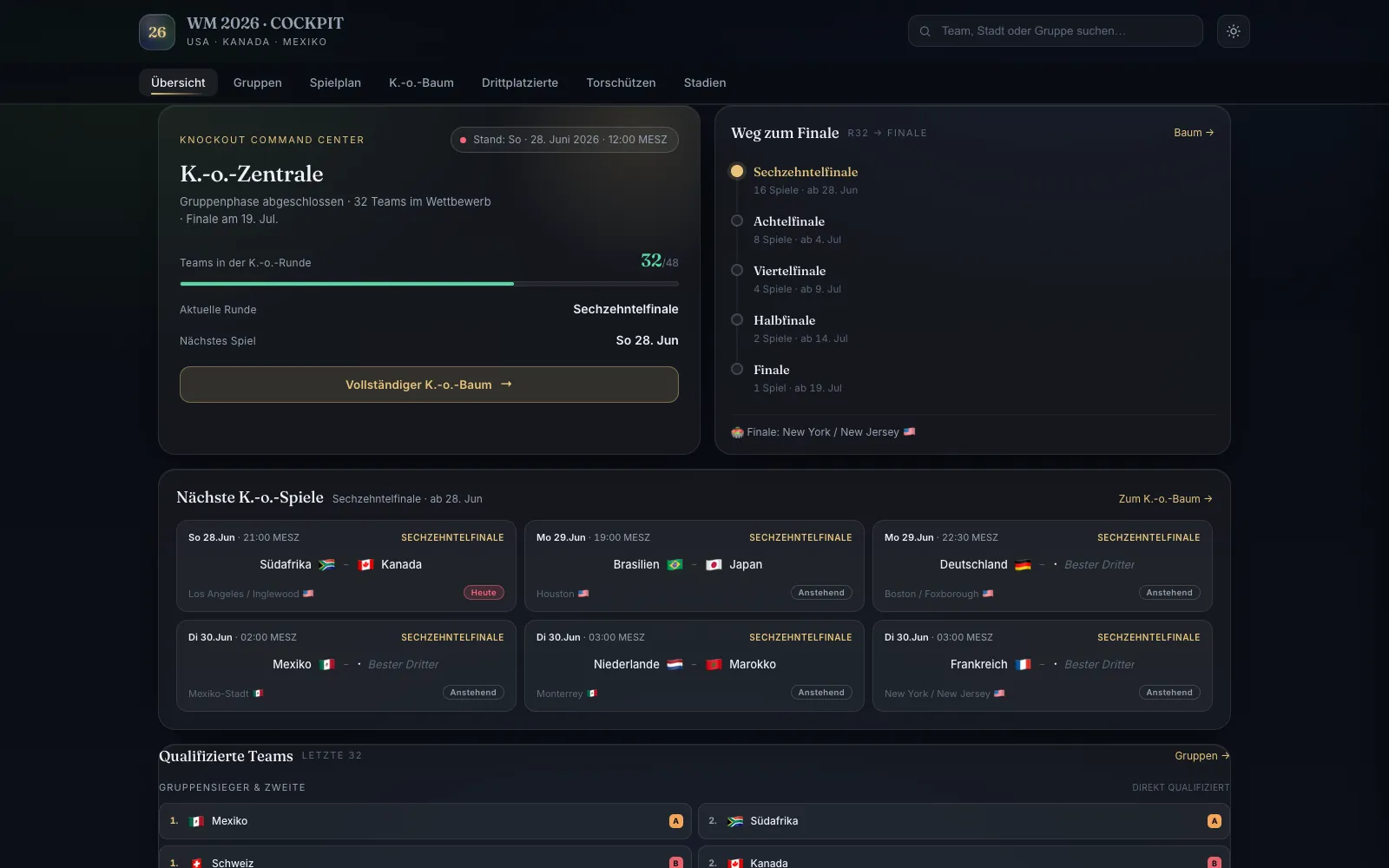
Task: Select the Sechzehntelfinale stage marker
Action: click(x=737, y=171)
